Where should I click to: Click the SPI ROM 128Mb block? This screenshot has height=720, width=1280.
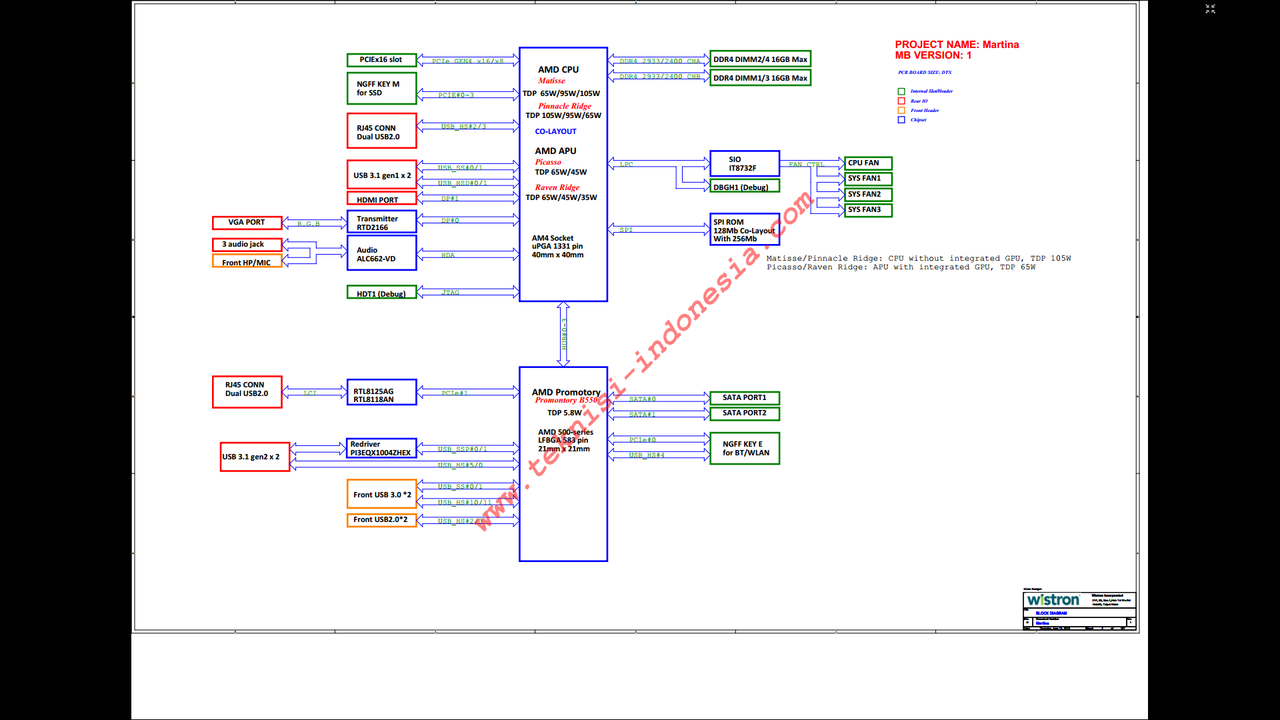(x=744, y=230)
